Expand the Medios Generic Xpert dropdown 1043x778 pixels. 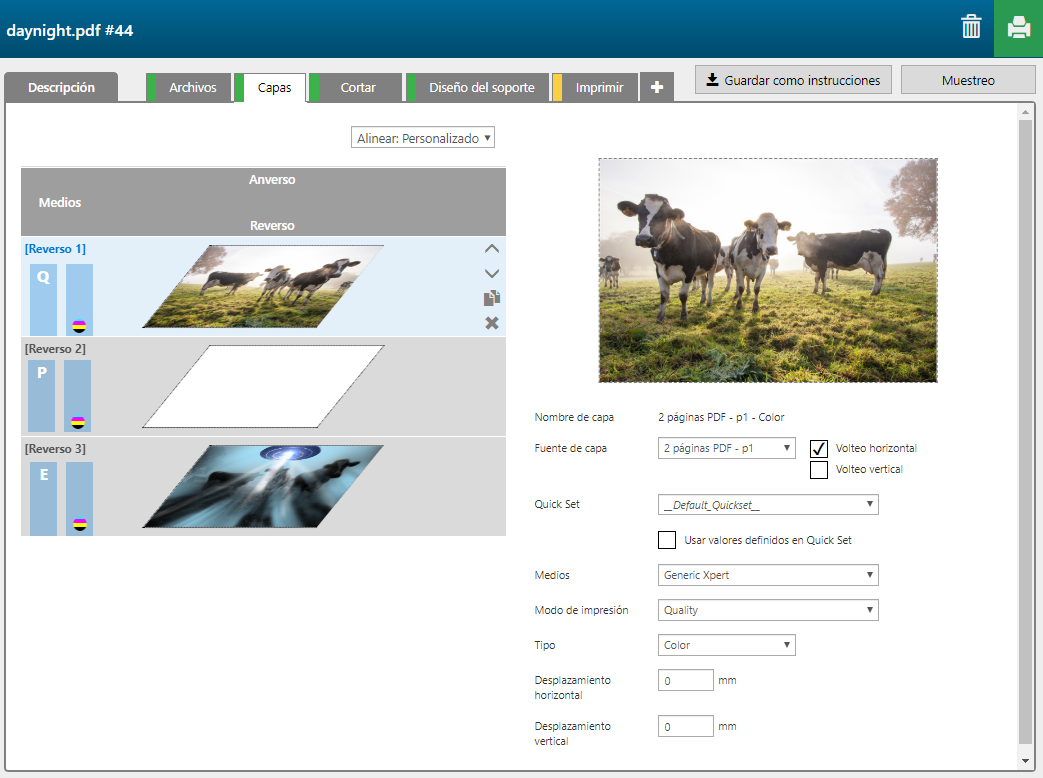click(x=768, y=575)
